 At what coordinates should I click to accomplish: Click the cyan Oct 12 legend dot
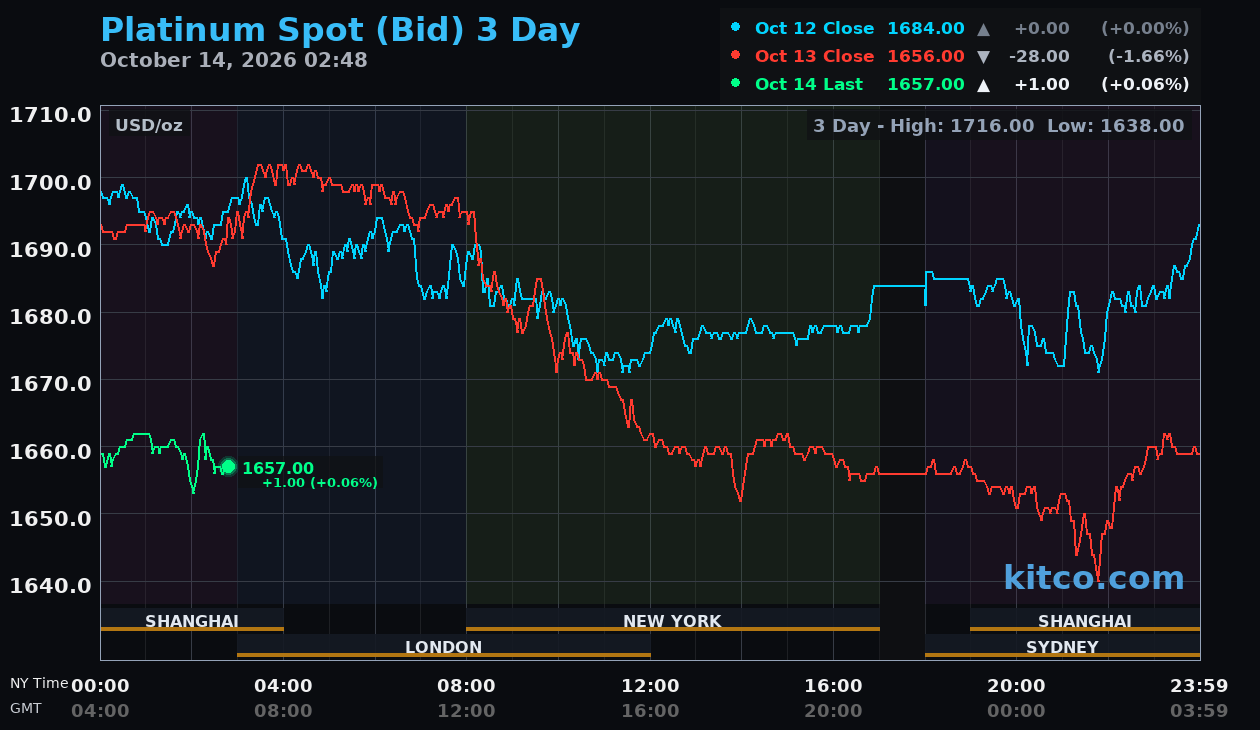coord(736,26)
